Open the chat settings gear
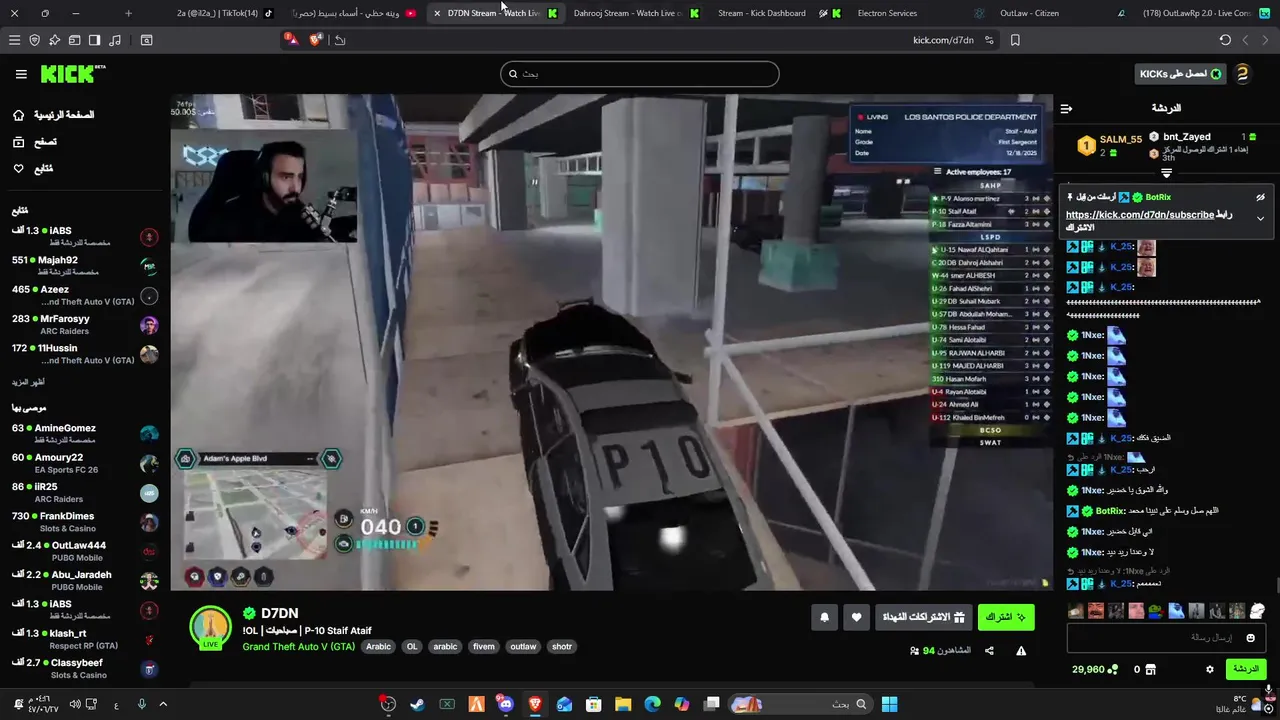The image size is (1280, 720). click(1209, 669)
